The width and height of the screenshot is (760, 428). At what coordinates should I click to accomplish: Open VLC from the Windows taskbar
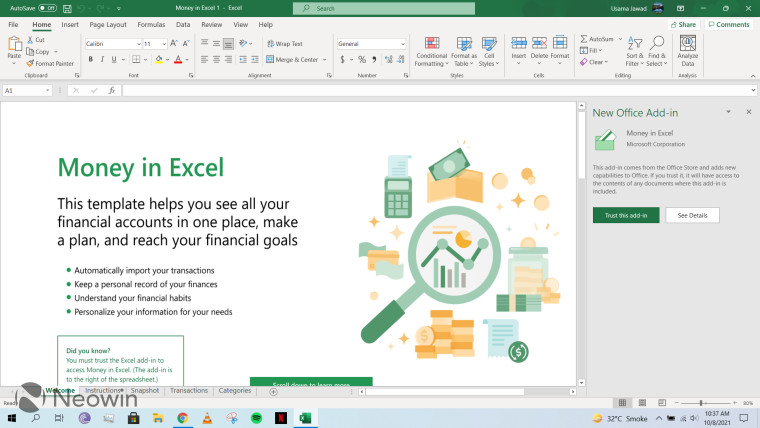(207, 417)
